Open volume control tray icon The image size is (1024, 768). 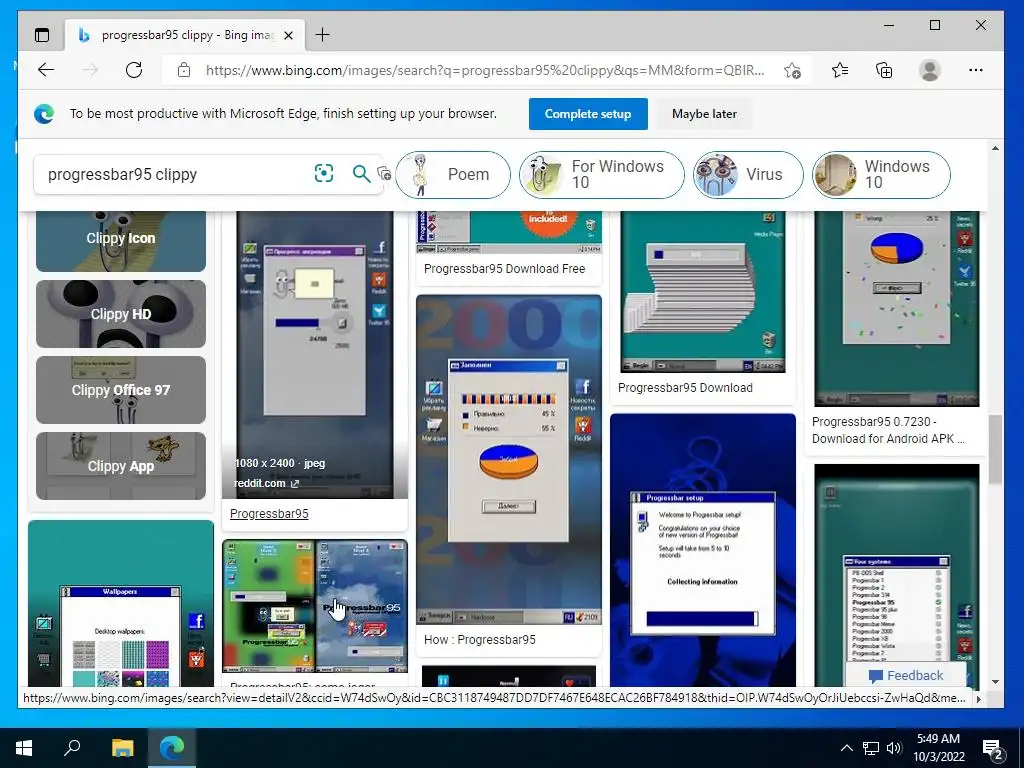895,748
